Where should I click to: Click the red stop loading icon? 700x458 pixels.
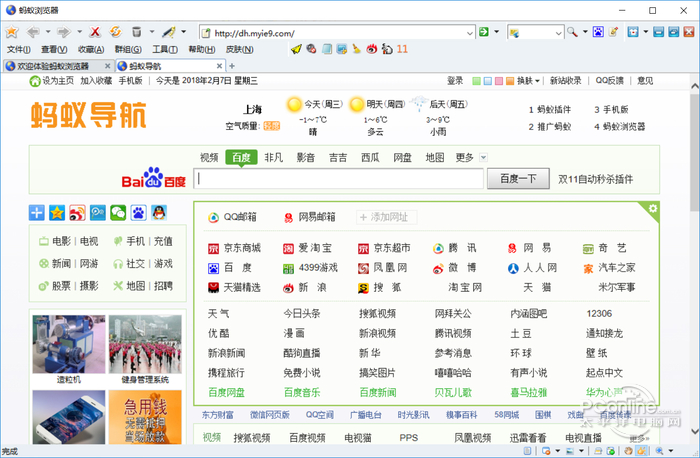pyautogui.click(x=95, y=32)
